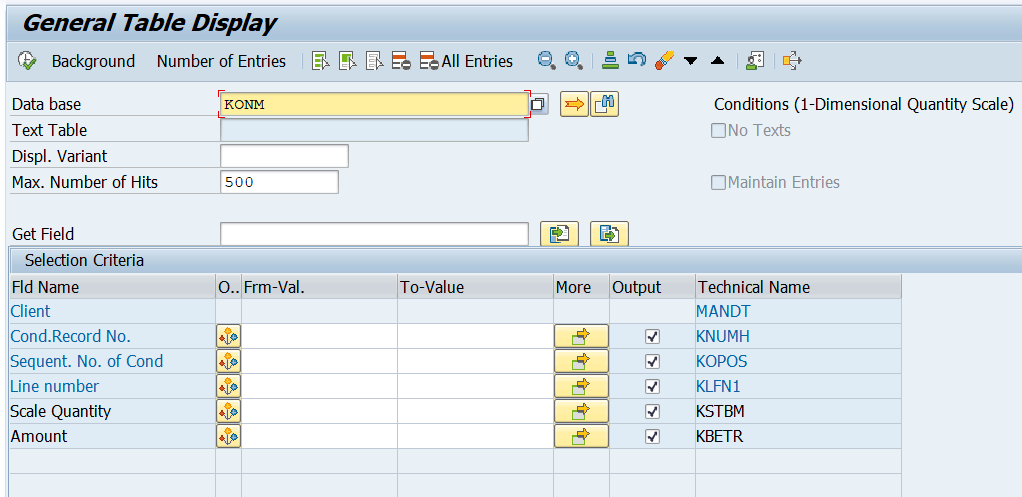This screenshot has width=1022, height=497.
Task: Click the Output column header
Action: tap(652, 287)
